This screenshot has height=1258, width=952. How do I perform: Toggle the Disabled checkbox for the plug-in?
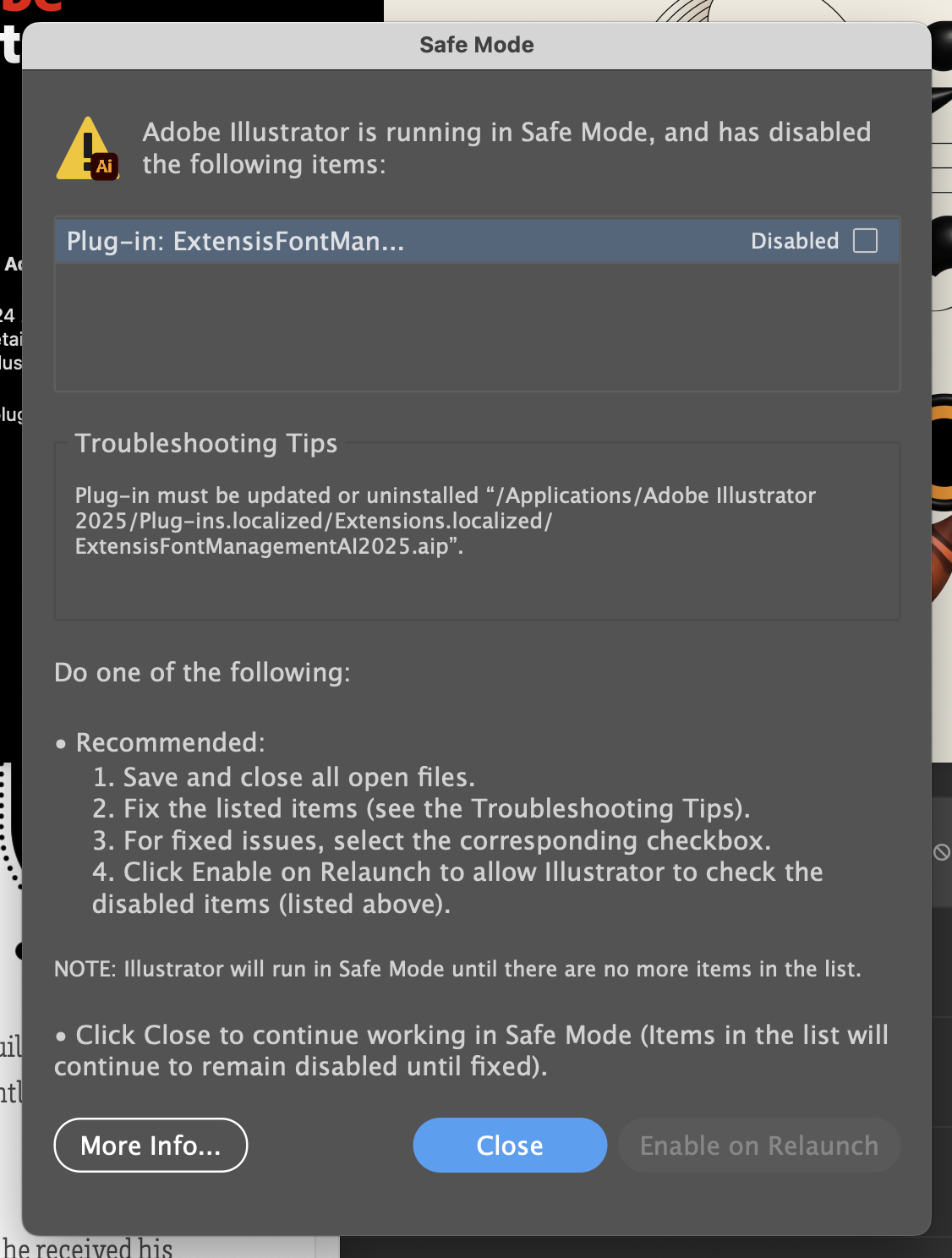866,242
